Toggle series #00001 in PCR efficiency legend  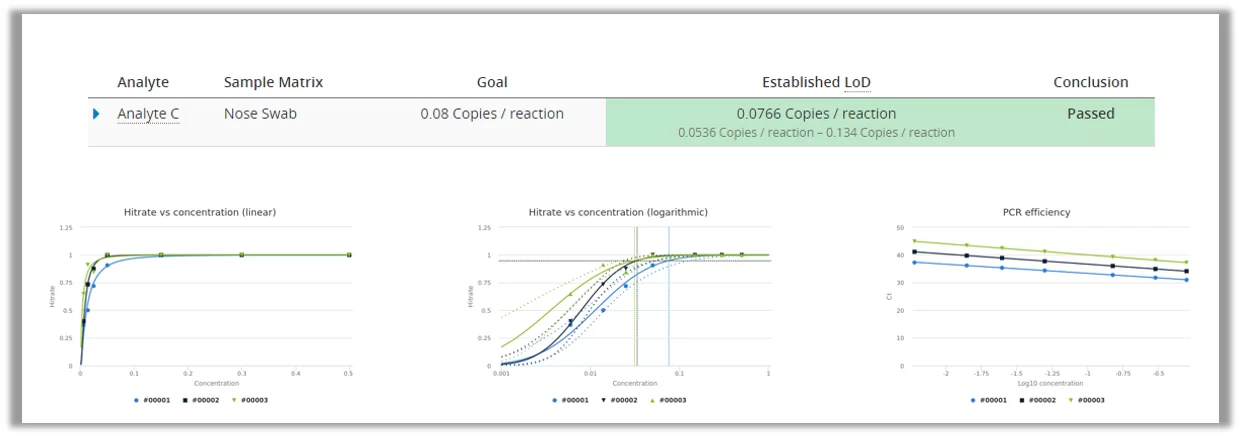click(991, 400)
